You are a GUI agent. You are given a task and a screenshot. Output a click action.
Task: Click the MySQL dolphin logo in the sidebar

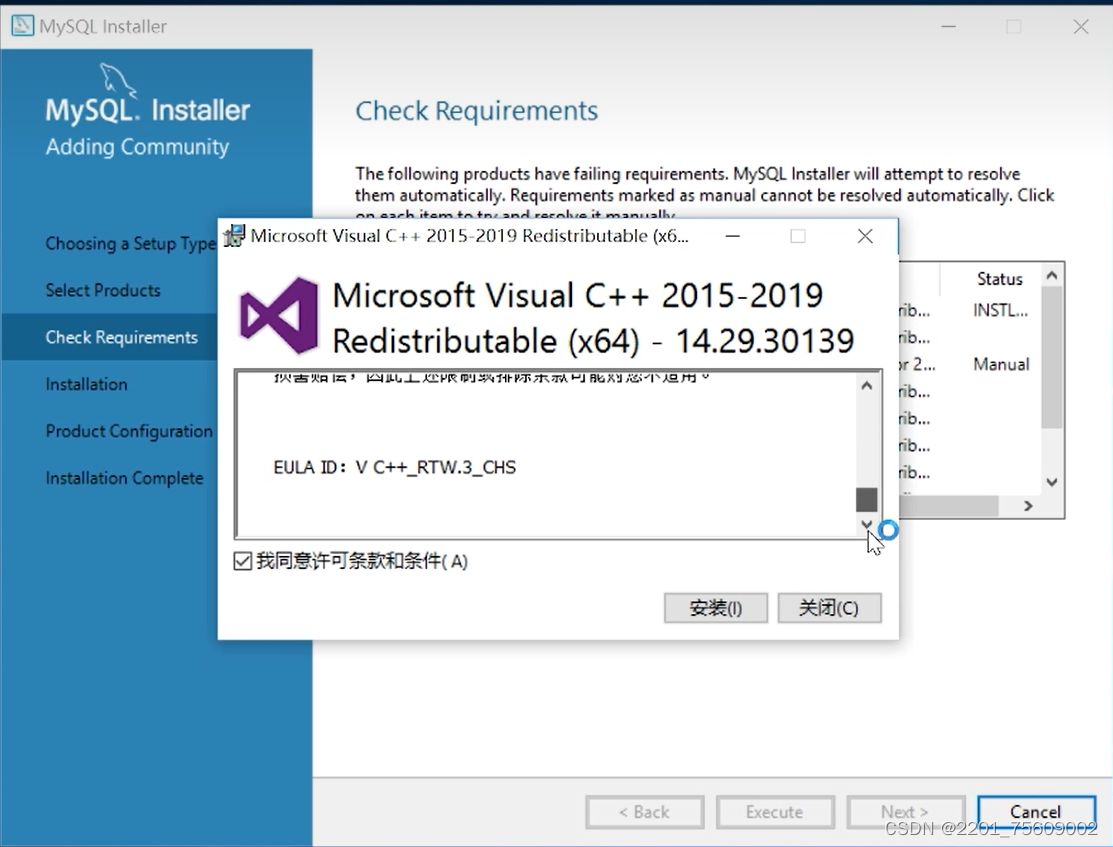(118, 79)
